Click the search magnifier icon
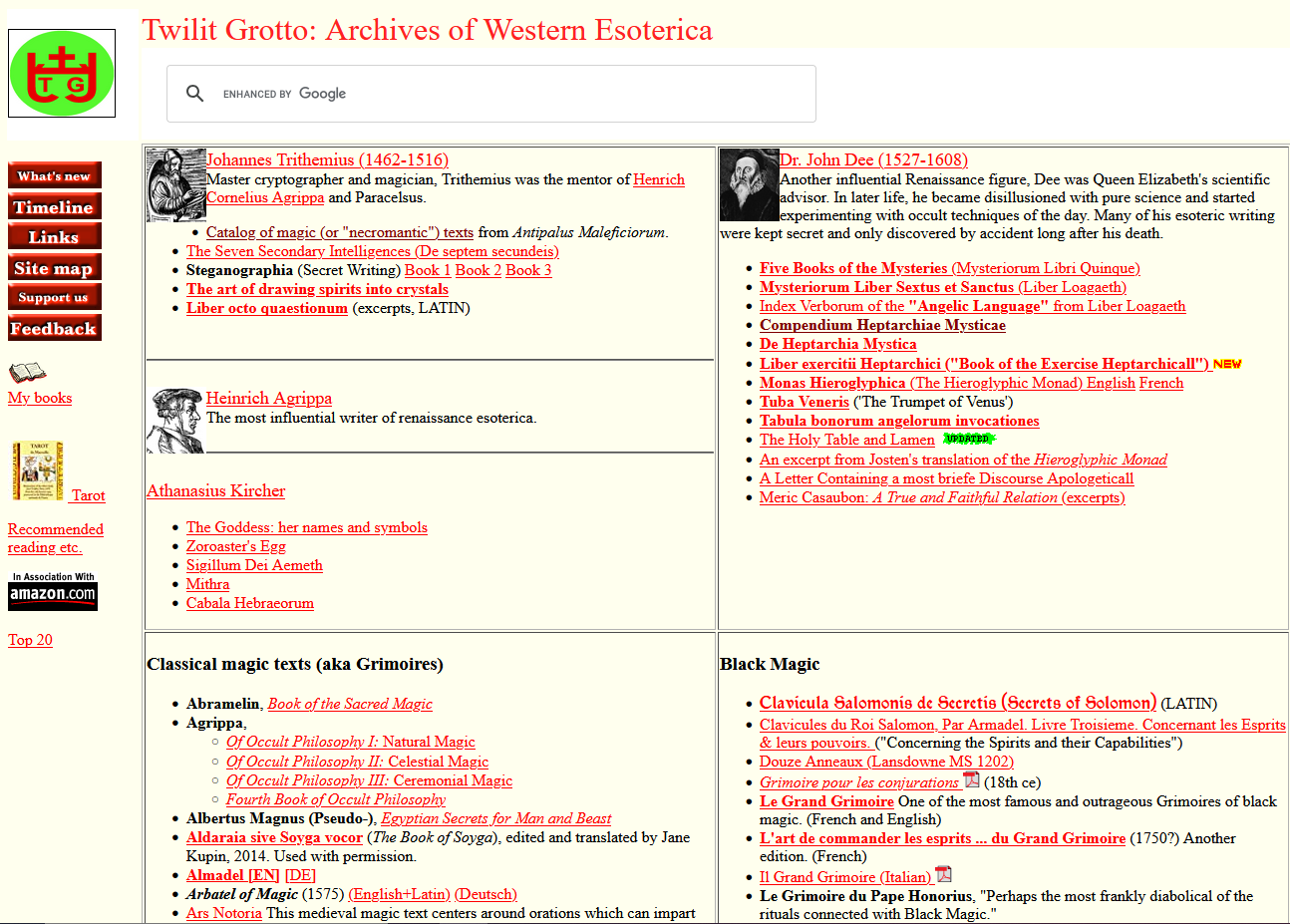Screen dimensions: 1290x924 coord(195,93)
